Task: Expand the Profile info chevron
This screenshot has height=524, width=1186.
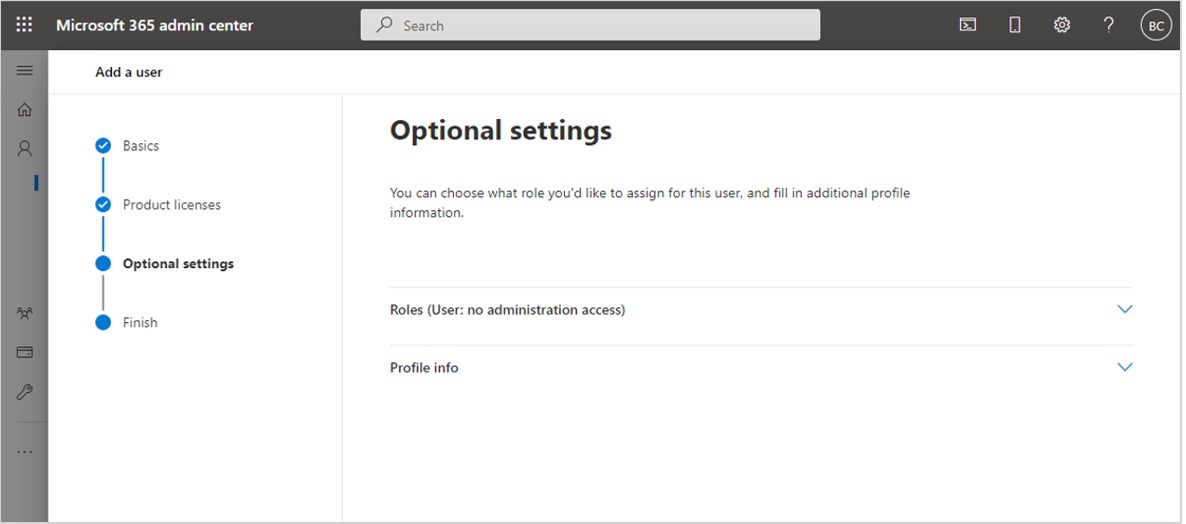Action: [x=1125, y=367]
